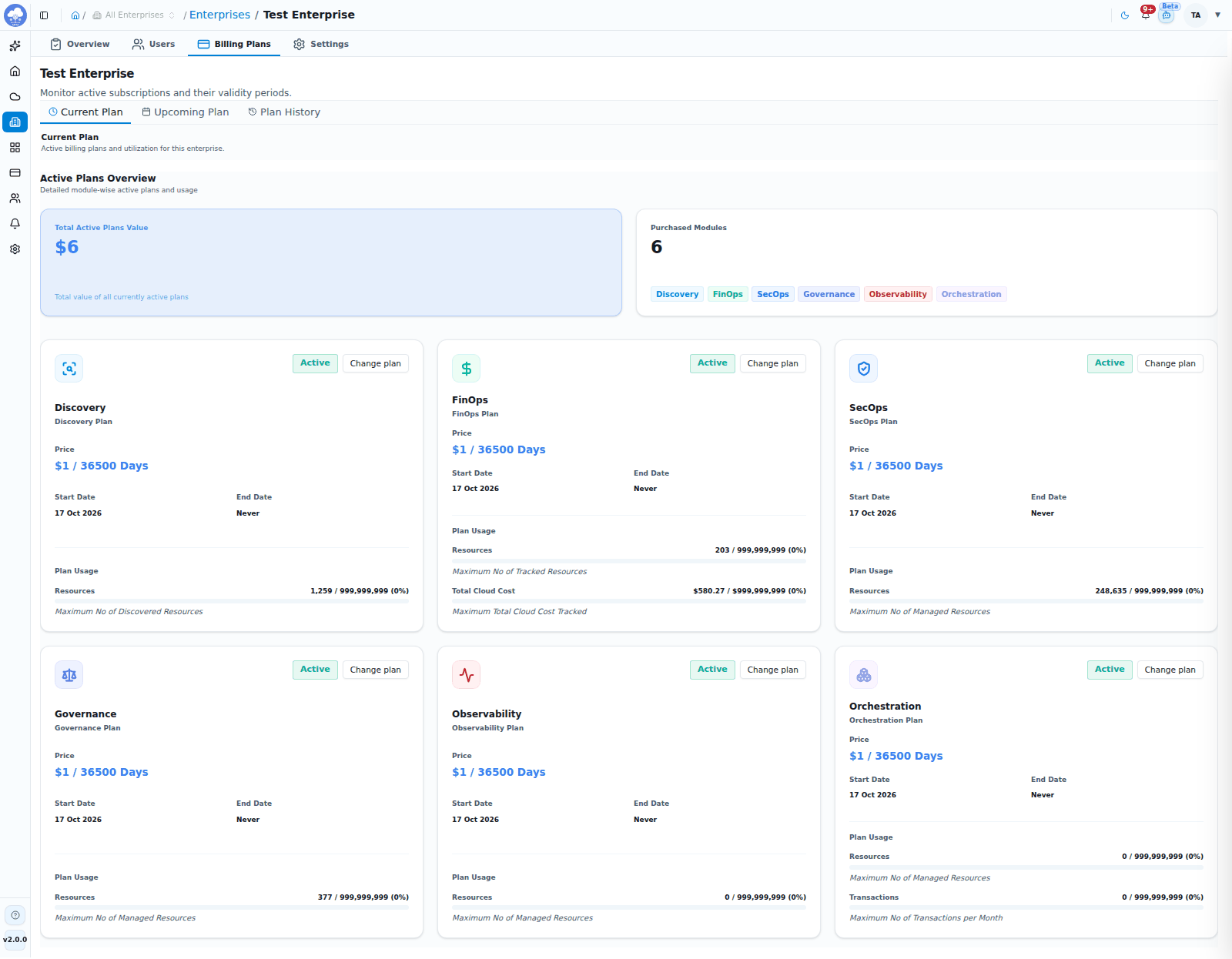This screenshot has height=959, width=1232.
Task: Open the grid modules sidebar icon
Action: tap(15, 147)
